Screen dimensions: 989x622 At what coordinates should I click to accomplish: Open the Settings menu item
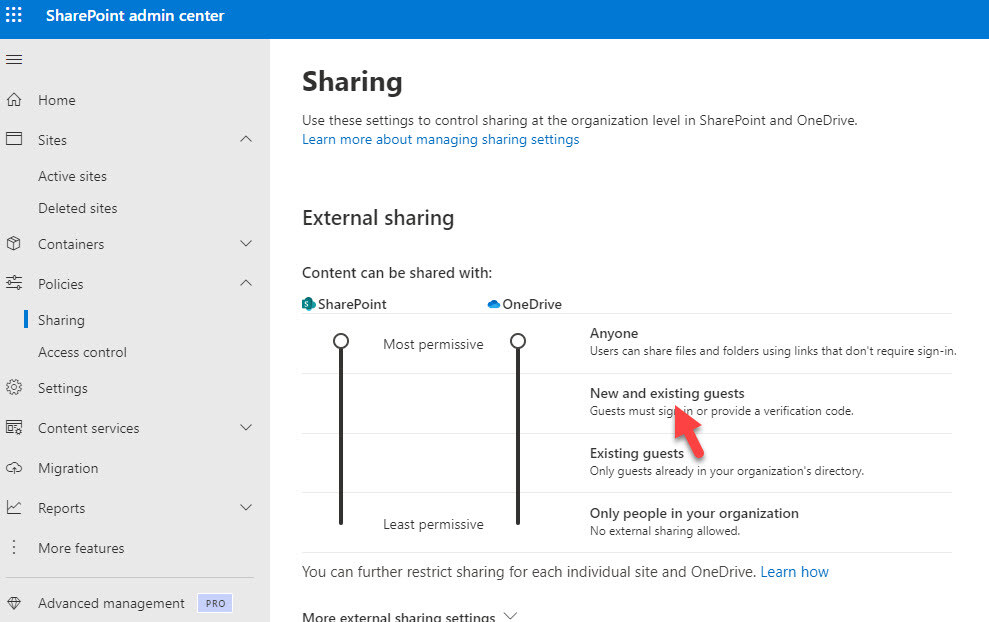point(62,389)
